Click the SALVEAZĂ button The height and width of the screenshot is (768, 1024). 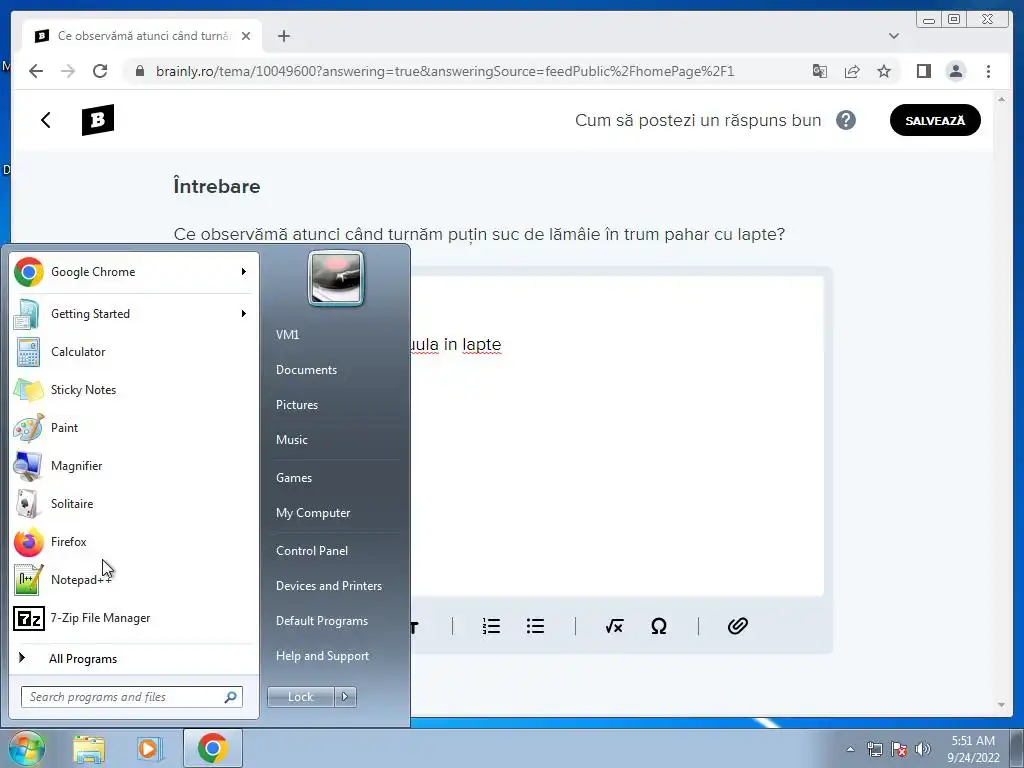(x=935, y=120)
